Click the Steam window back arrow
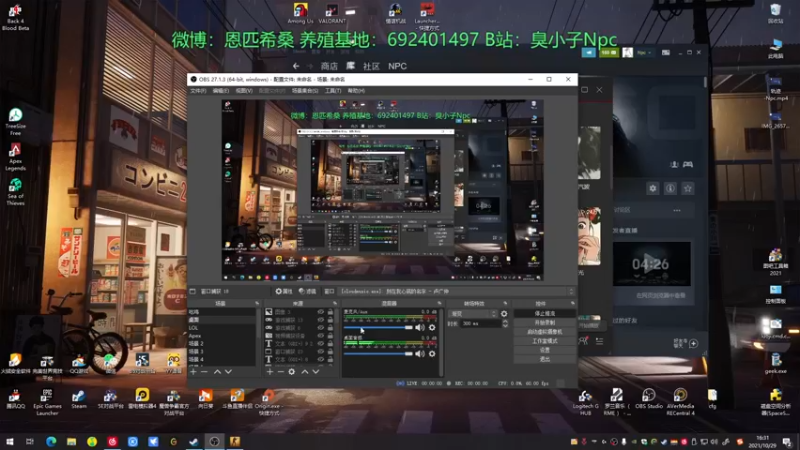800x450 pixels. (x=296, y=66)
